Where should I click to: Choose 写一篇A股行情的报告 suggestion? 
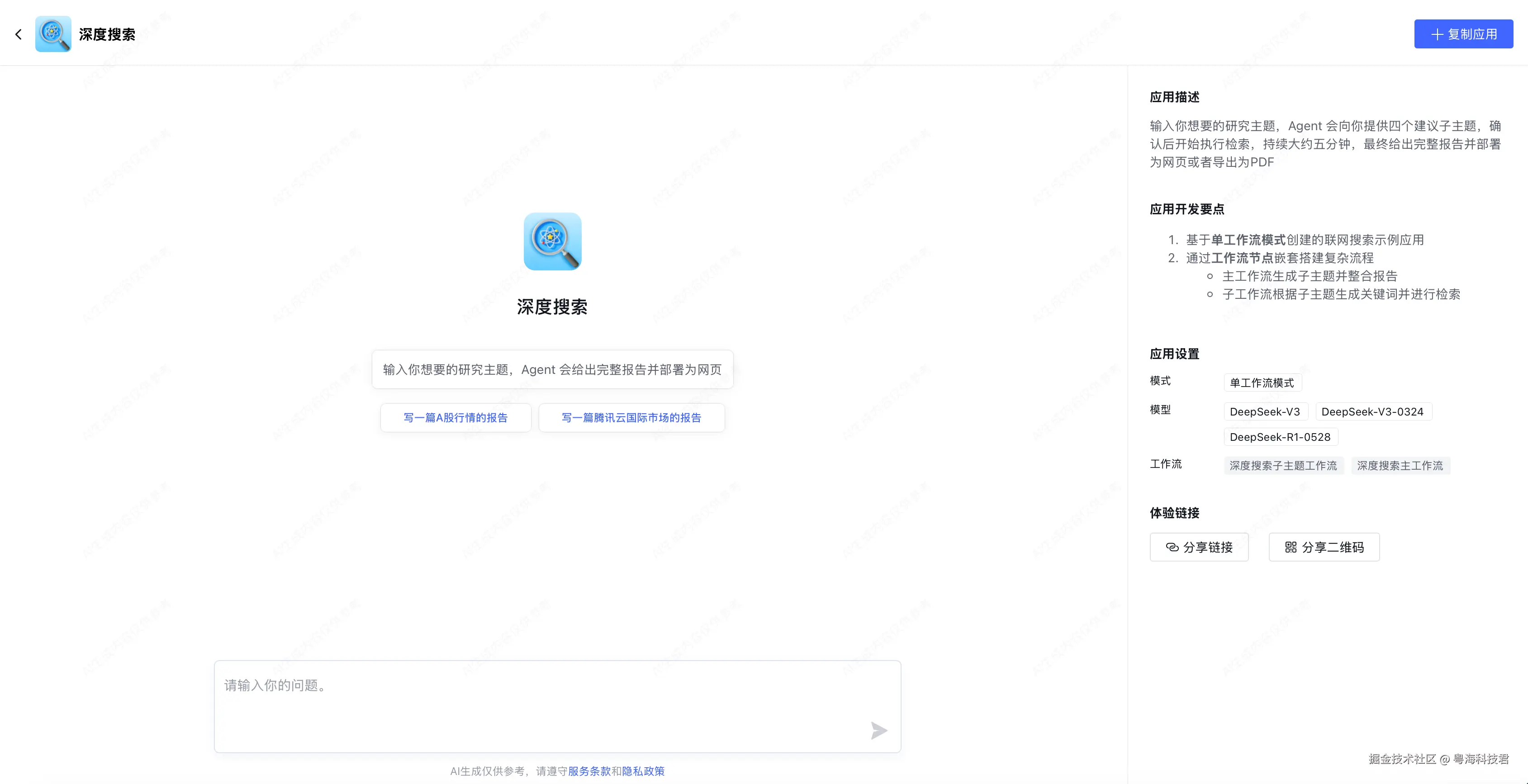pyautogui.click(x=456, y=417)
